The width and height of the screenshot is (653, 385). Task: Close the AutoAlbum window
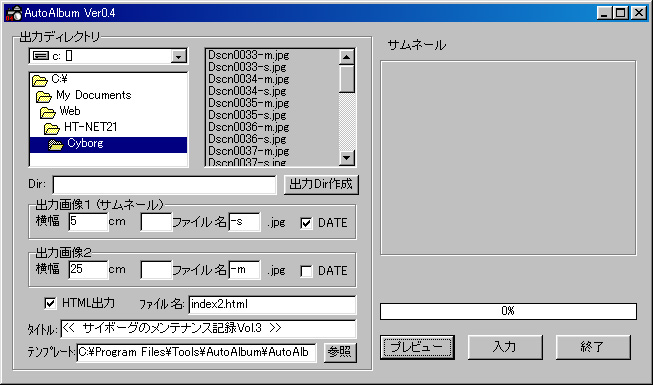[639, 13]
